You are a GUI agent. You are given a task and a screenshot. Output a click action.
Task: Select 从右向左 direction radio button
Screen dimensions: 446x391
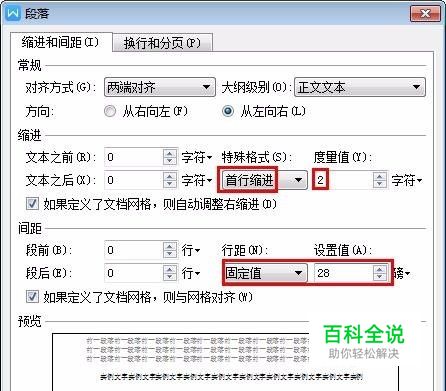tap(110, 111)
